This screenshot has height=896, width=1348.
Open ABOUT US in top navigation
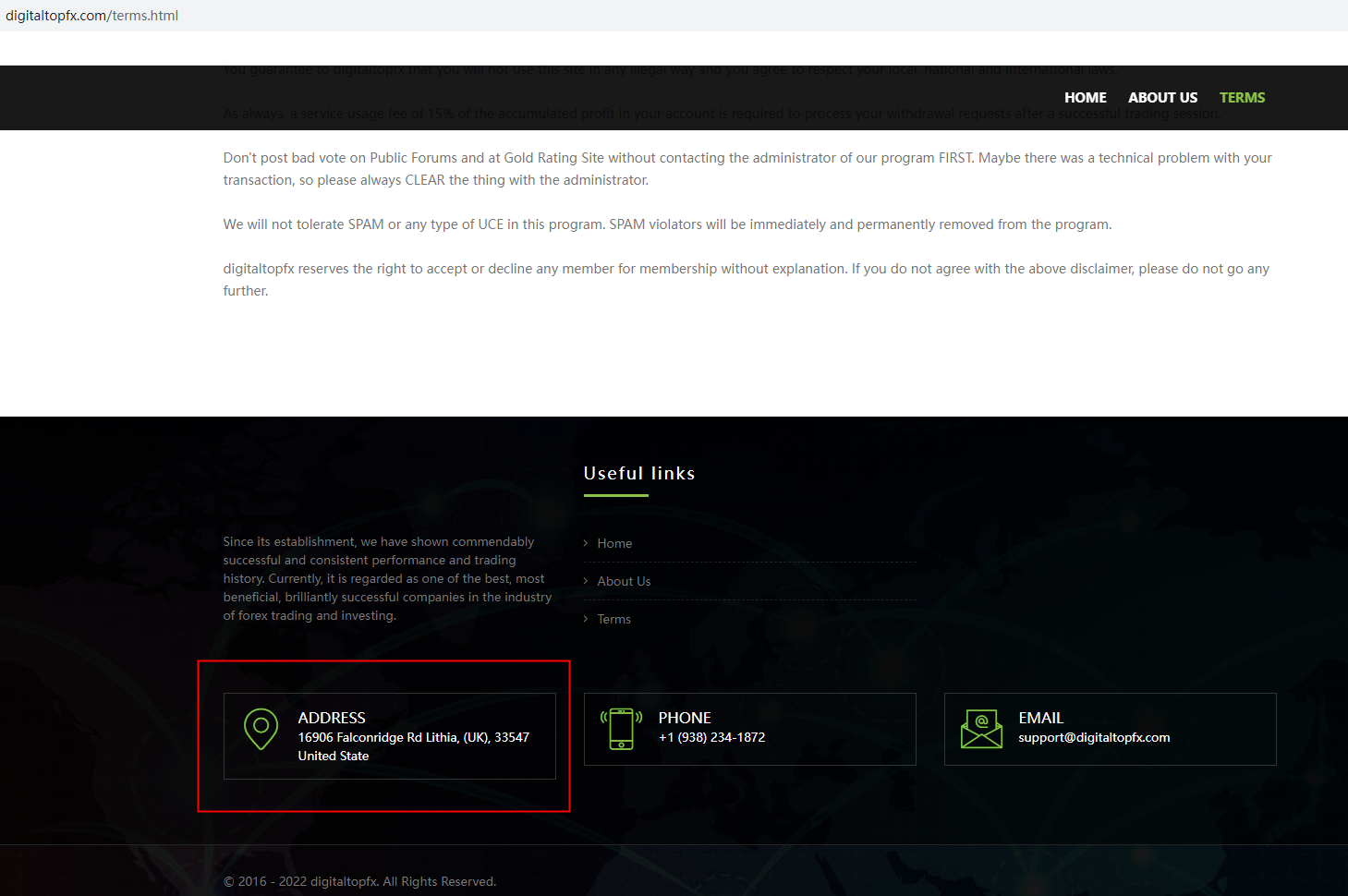(x=1162, y=98)
